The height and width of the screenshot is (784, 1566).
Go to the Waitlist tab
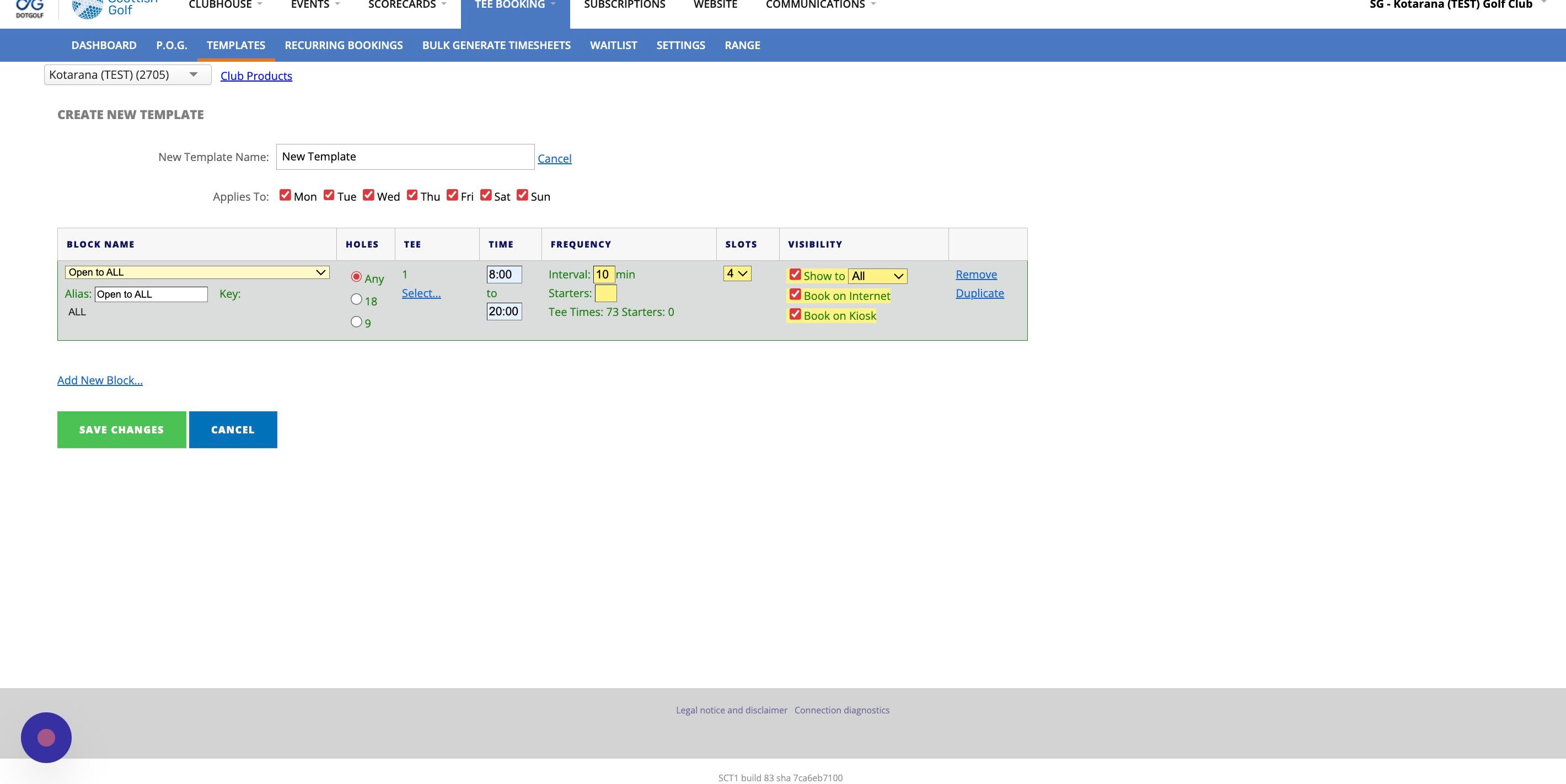(x=613, y=45)
